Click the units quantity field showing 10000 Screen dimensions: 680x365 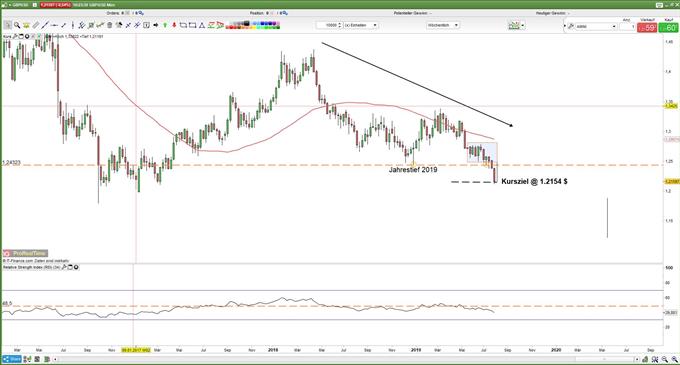327,25
